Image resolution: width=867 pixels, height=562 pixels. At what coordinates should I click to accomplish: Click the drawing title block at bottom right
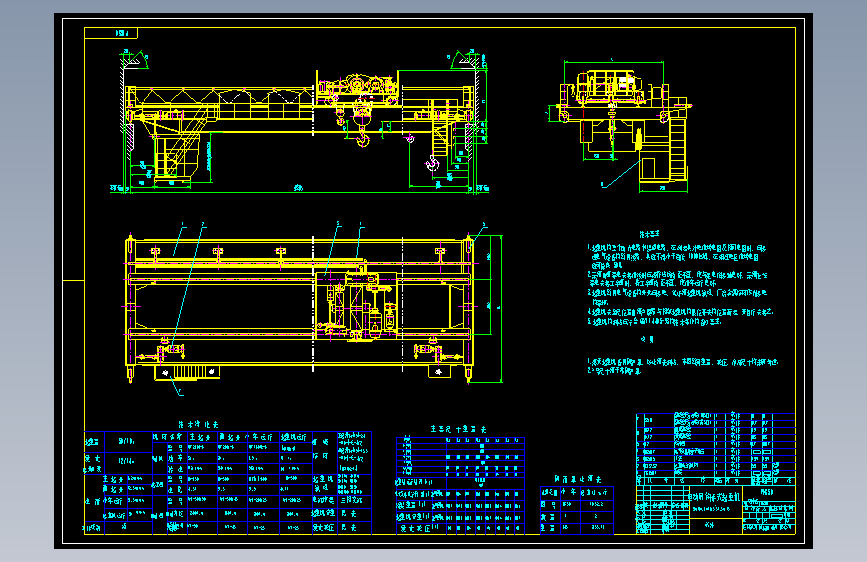(715, 509)
